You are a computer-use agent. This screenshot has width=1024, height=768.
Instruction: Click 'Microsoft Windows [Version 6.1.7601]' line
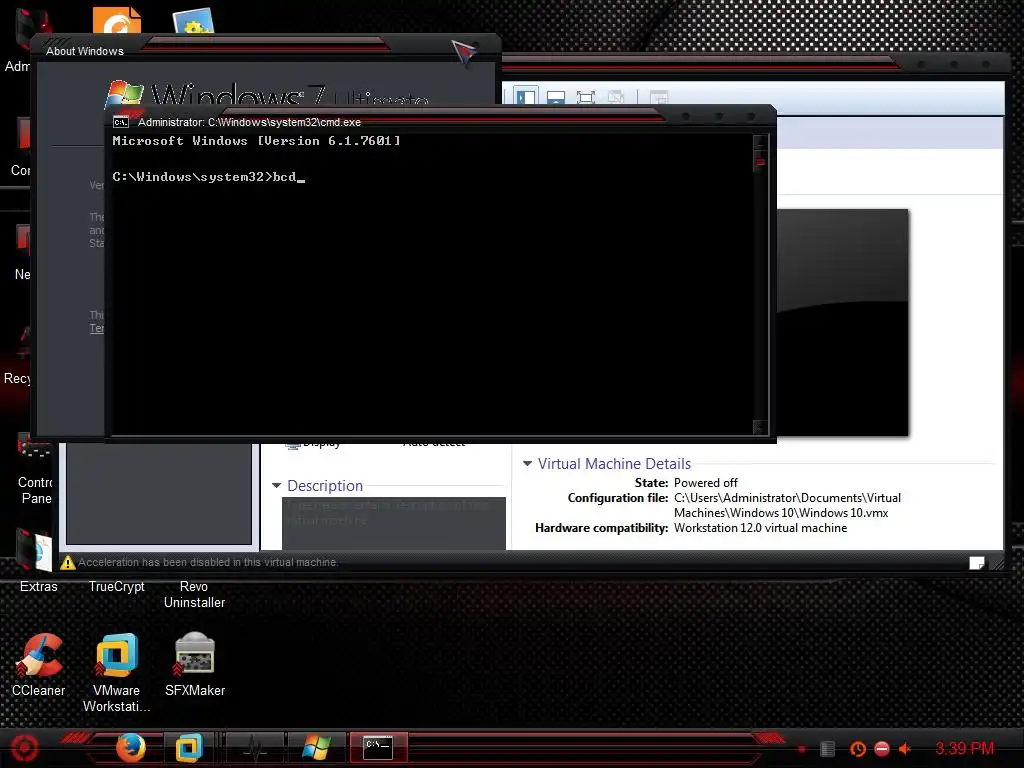click(256, 140)
